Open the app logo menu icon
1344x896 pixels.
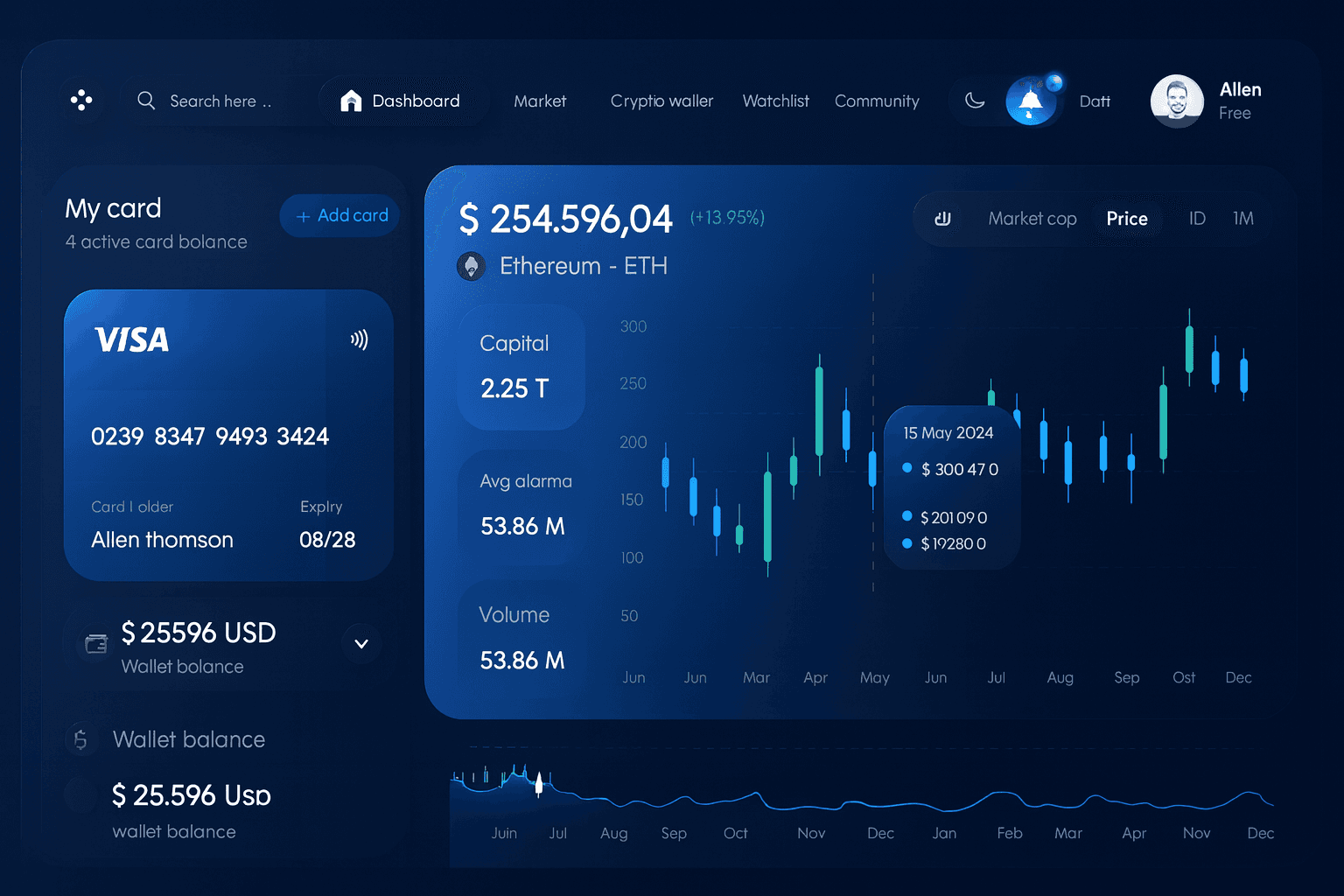pyautogui.click(x=81, y=99)
